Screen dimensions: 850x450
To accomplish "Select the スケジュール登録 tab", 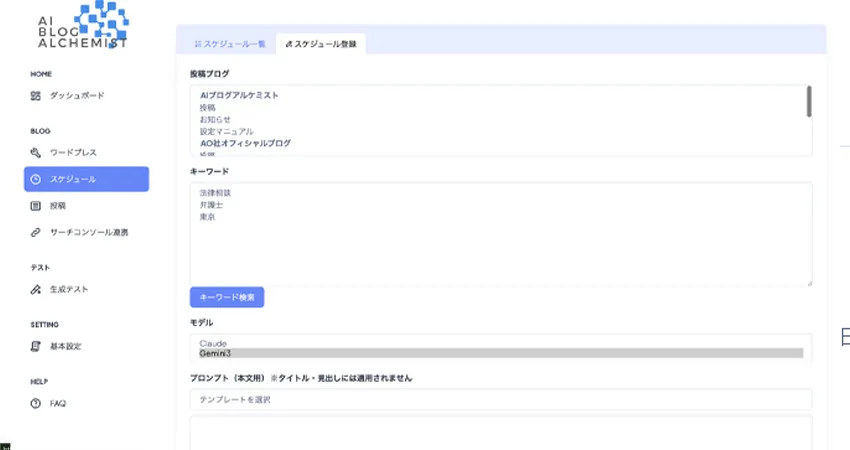I will point(321,44).
